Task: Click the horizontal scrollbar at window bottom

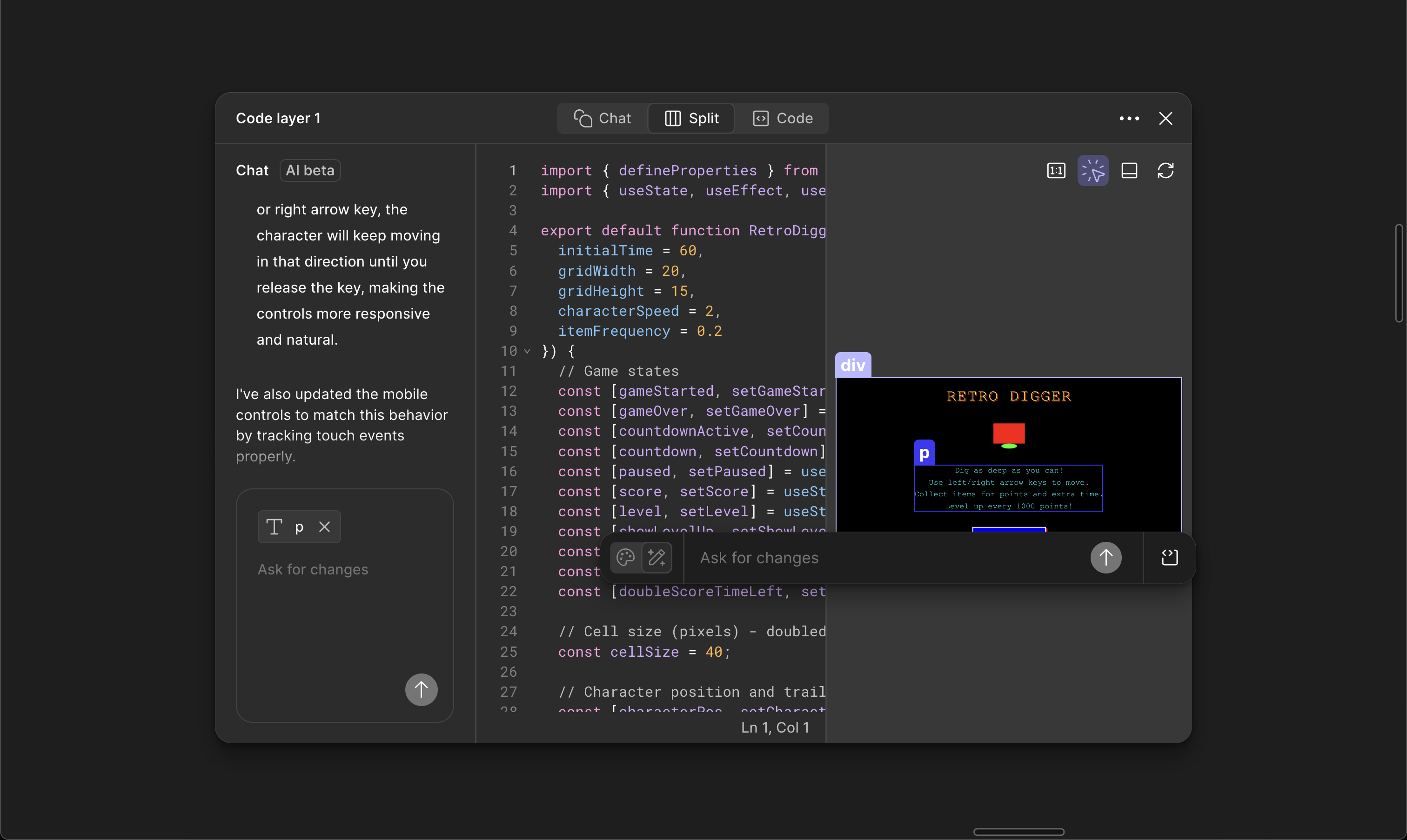Action: (x=1018, y=832)
